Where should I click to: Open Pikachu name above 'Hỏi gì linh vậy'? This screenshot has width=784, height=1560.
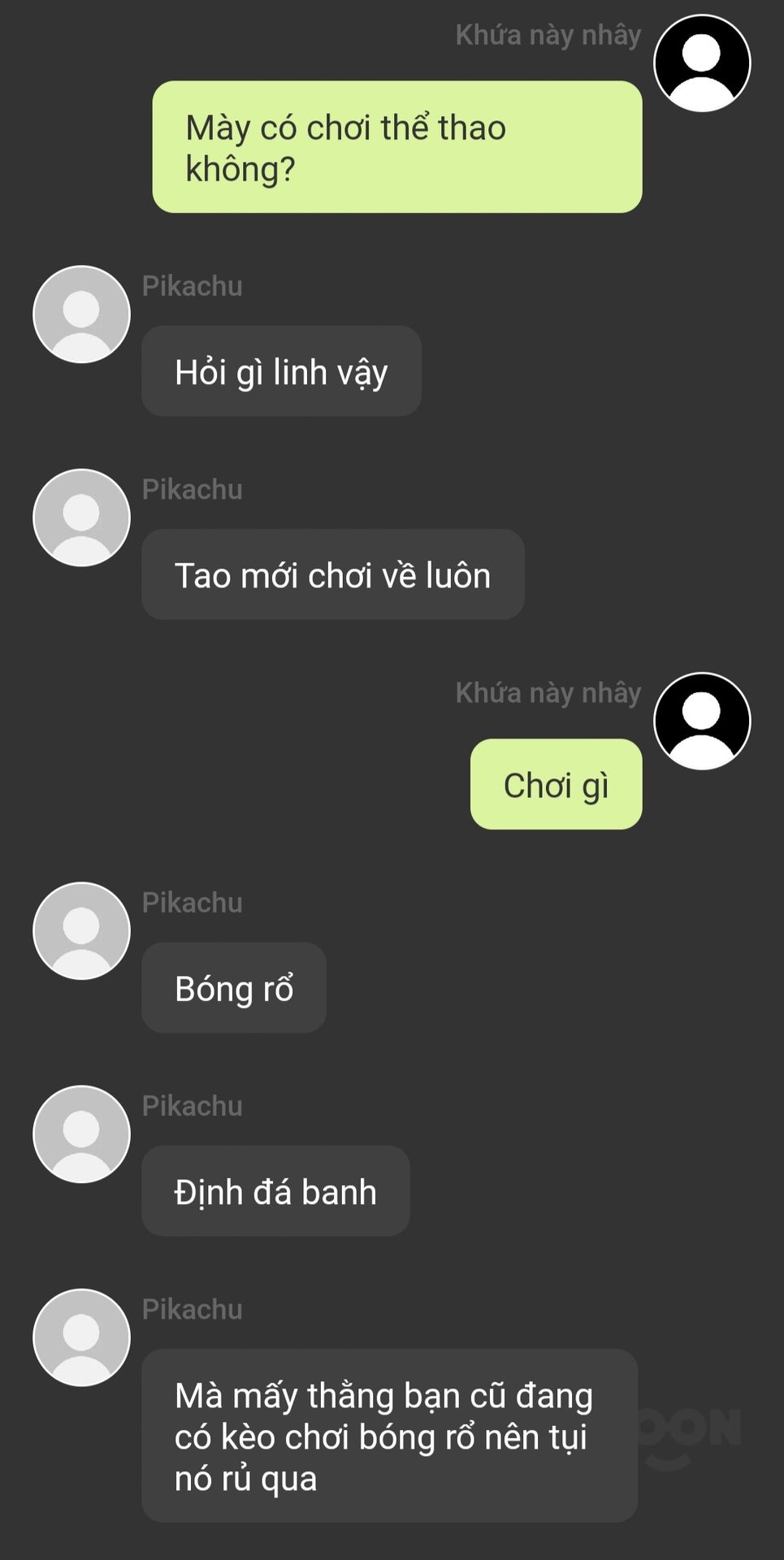[x=193, y=286]
